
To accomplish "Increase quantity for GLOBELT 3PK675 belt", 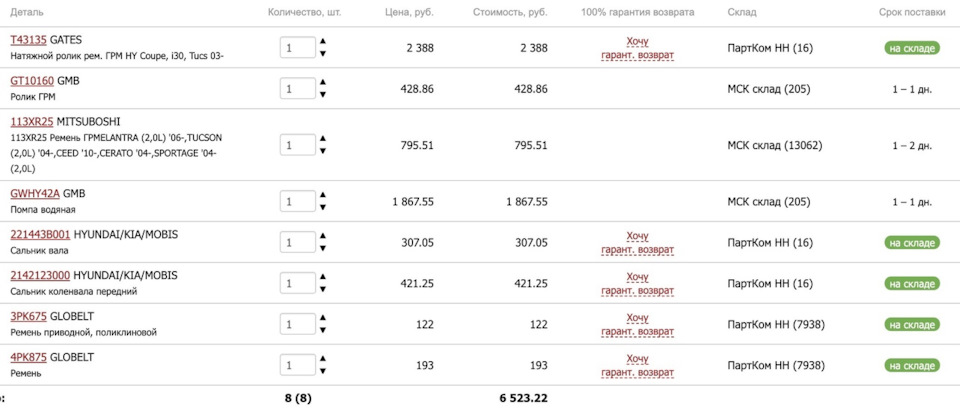I will [x=323, y=319].
